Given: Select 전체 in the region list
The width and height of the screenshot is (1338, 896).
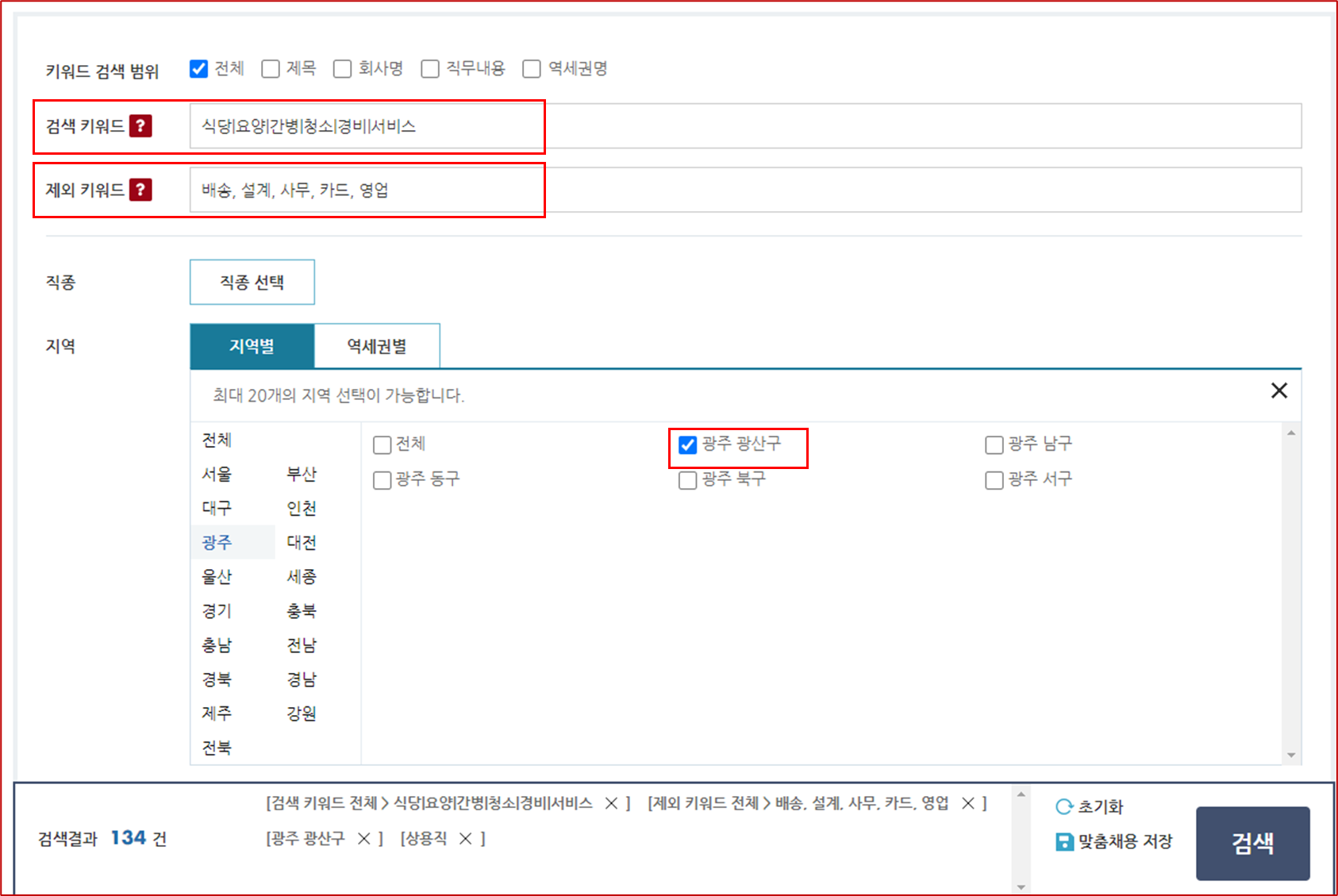Looking at the screenshot, I should (x=217, y=440).
